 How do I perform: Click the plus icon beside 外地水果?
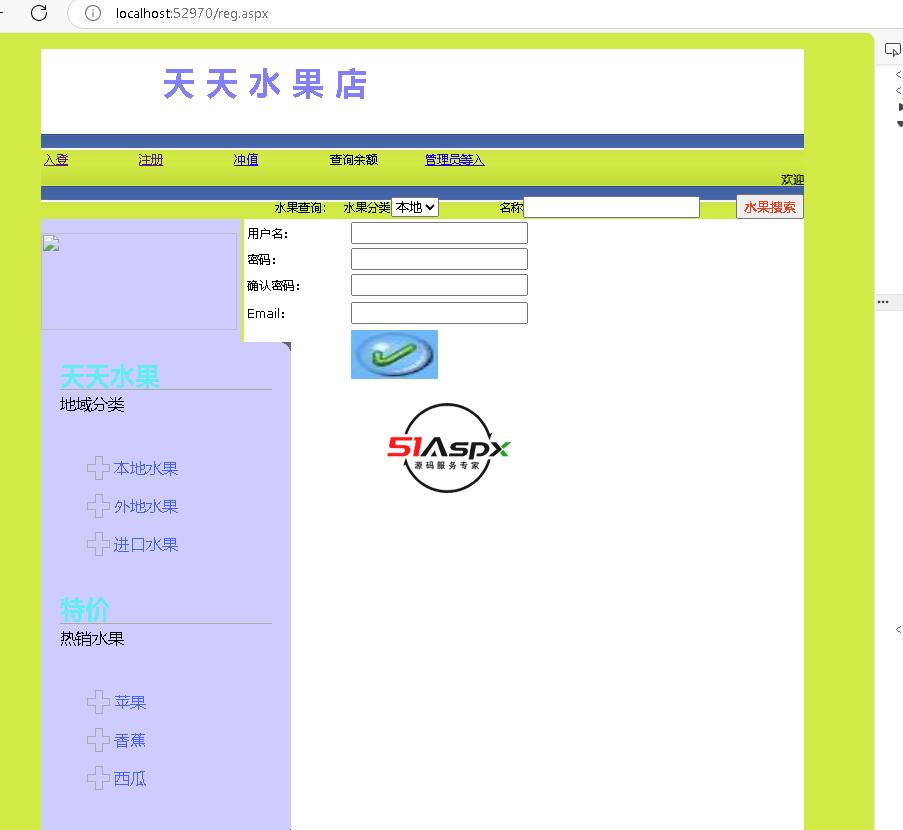pos(98,506)
